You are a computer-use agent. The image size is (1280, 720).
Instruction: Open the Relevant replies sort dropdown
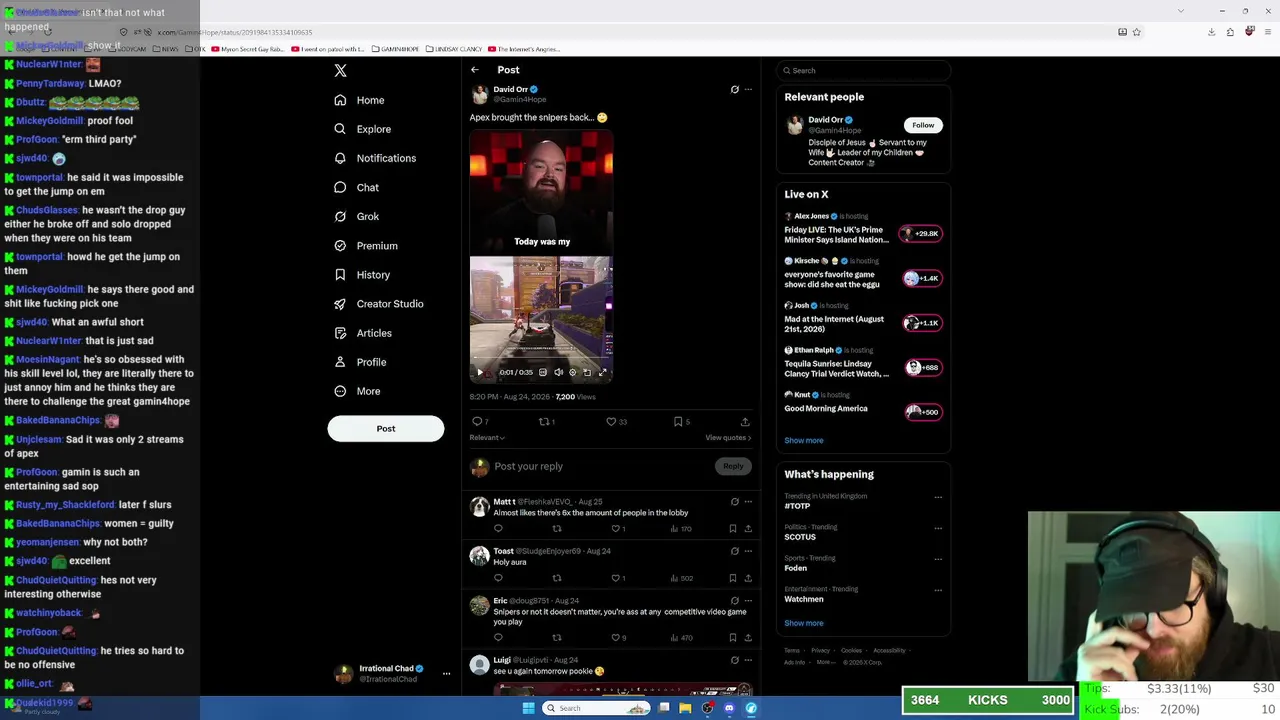click(487, 437)
